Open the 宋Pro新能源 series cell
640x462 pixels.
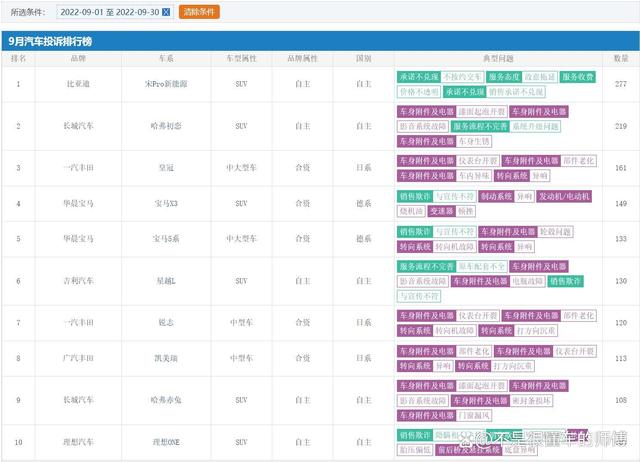(166, 84)
